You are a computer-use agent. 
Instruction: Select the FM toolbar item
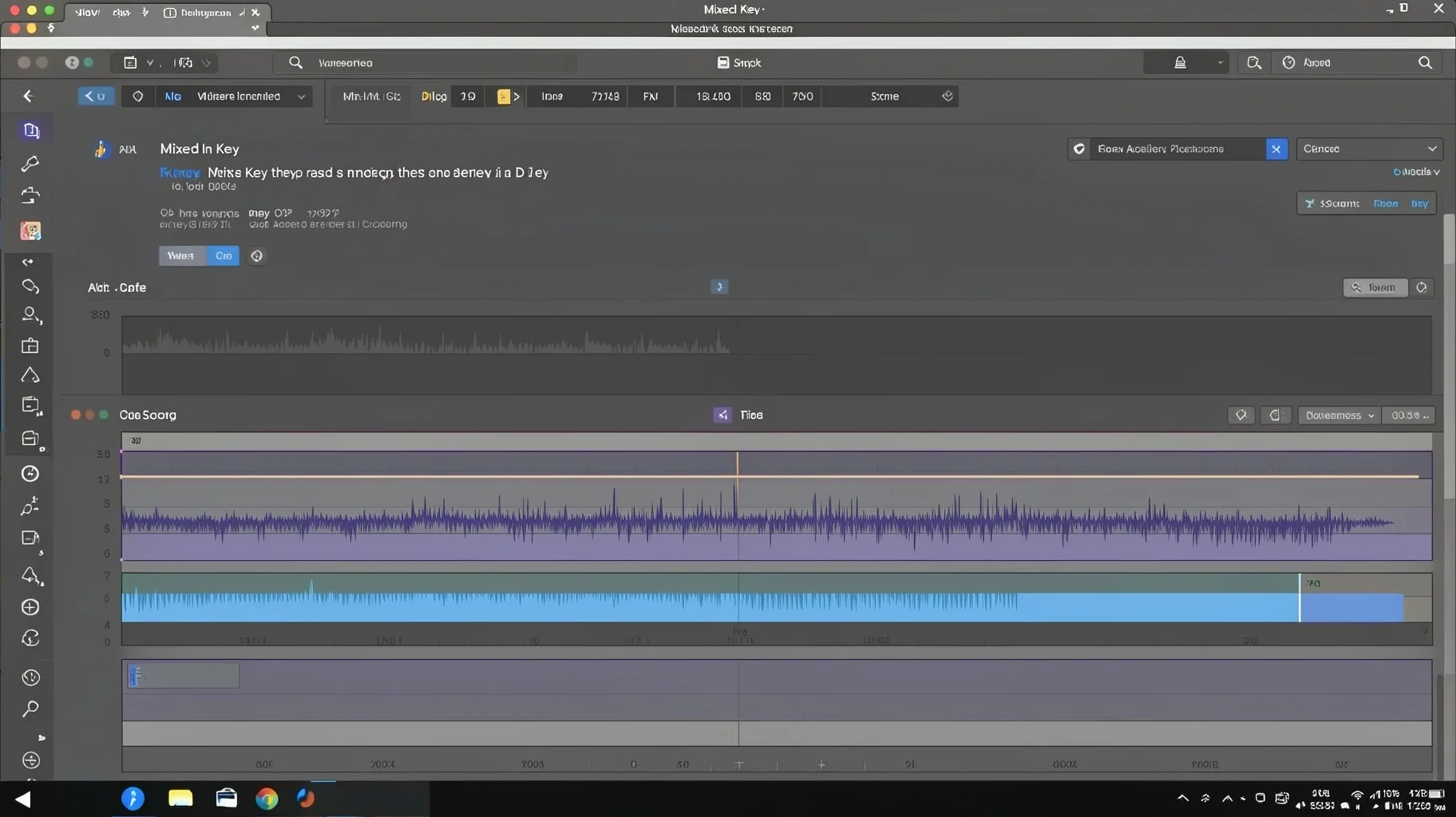pos(651,96)
